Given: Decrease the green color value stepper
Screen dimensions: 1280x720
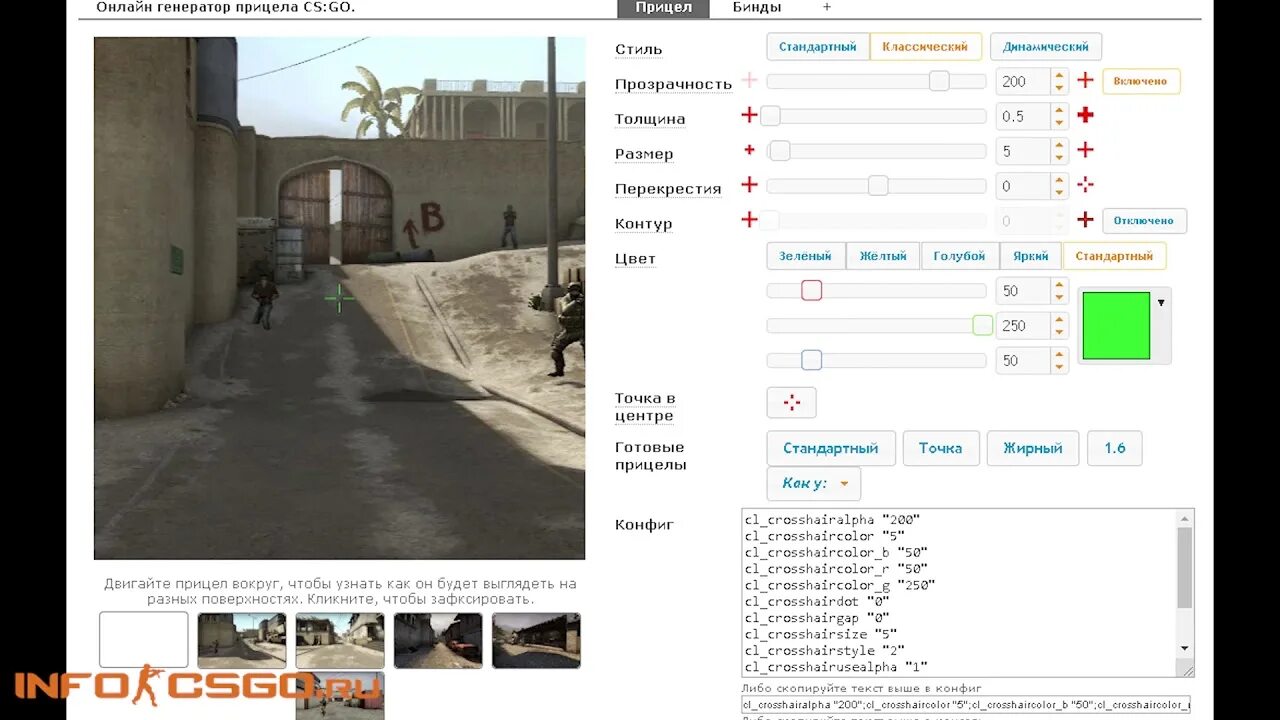Looking at the screenshot, I should coord(1059,332).
